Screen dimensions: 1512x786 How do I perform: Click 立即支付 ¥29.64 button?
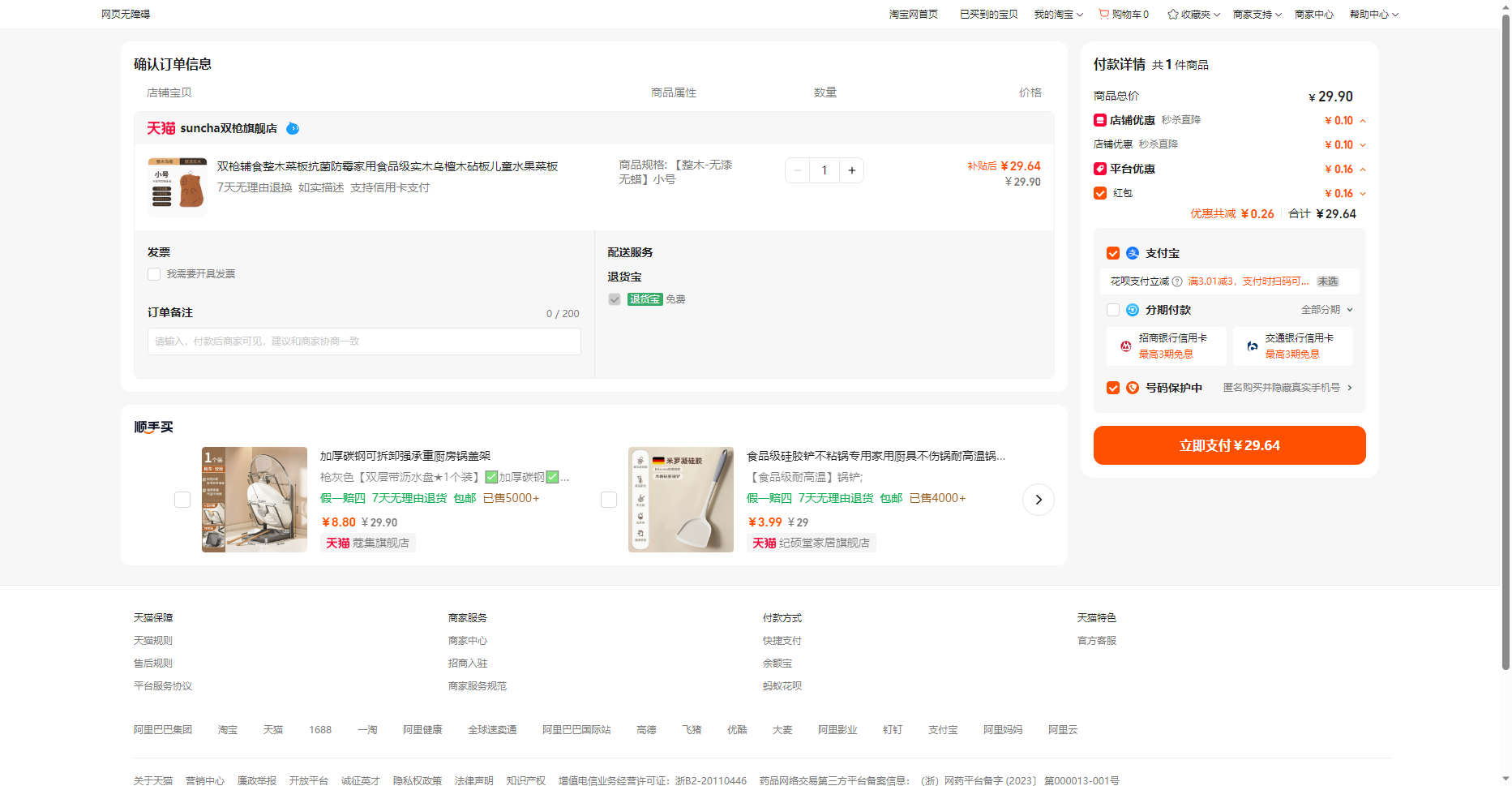point(1230,445)
